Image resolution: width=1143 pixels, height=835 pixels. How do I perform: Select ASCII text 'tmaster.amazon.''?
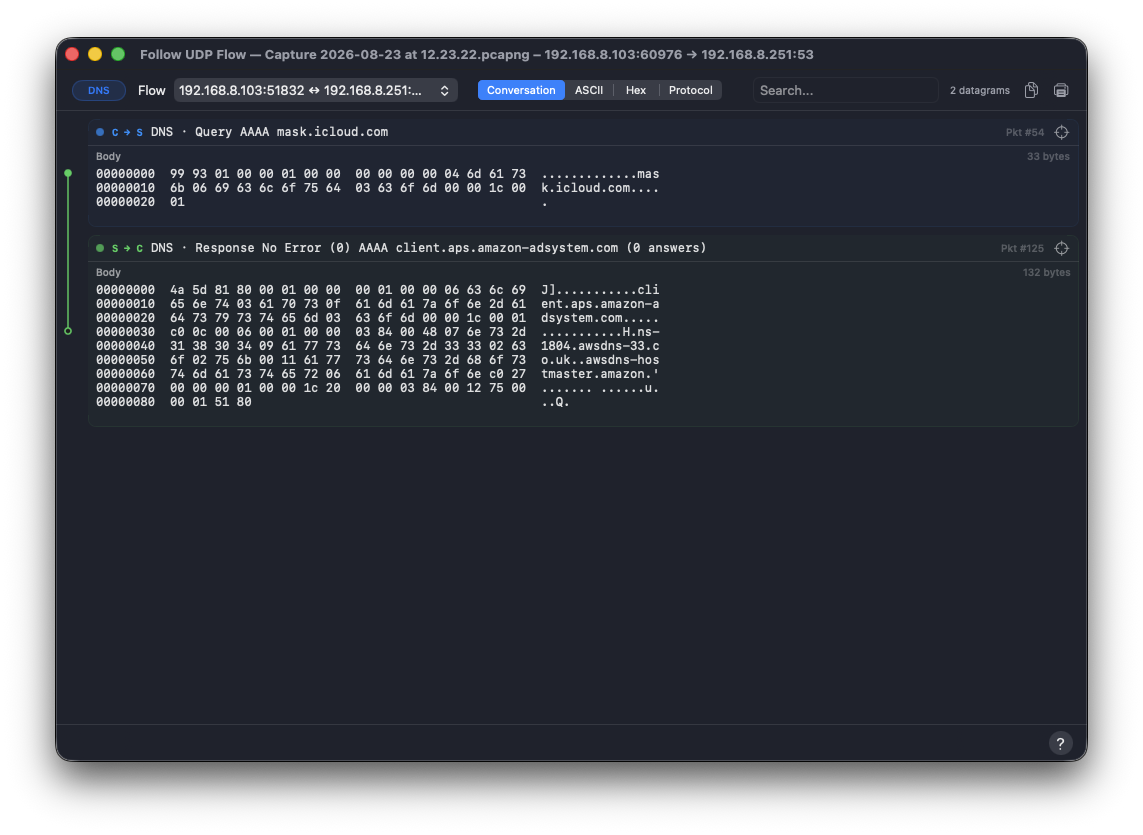tap(599, 374)
